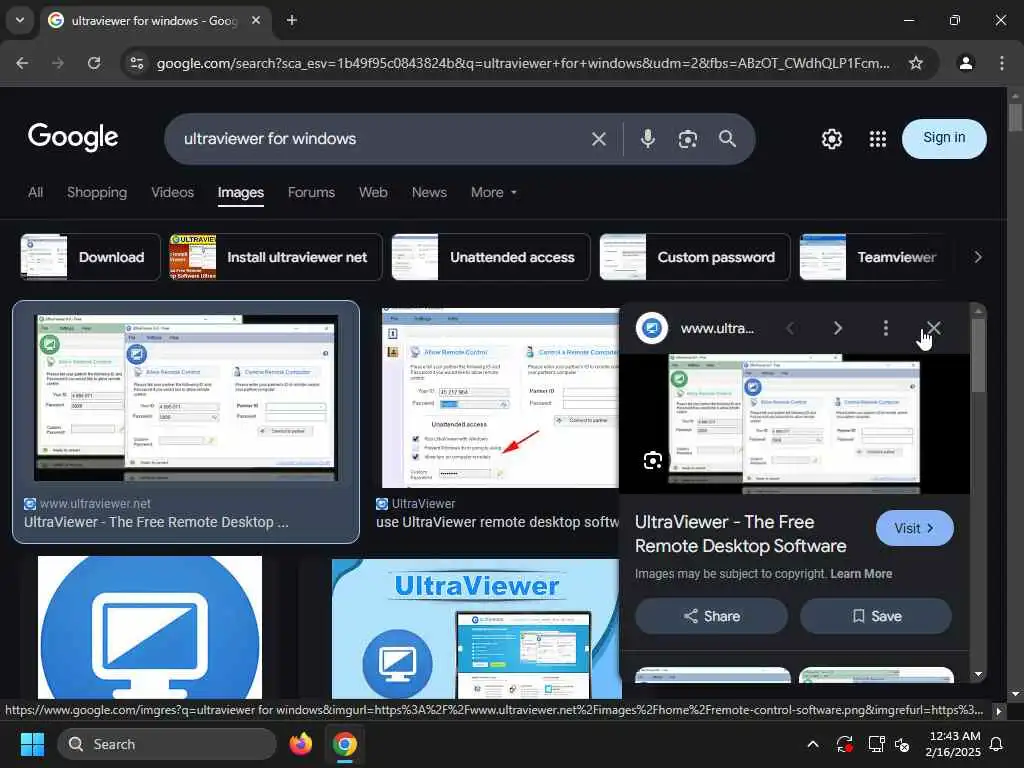Select the Images tab
Image resolution: width=1024 pixels, height=768 pixels.
(240, 192)
